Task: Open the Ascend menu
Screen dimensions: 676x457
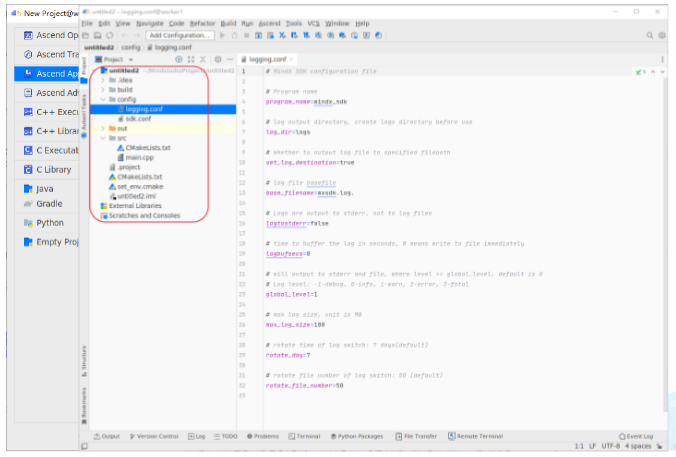Action: coord(269,23)
